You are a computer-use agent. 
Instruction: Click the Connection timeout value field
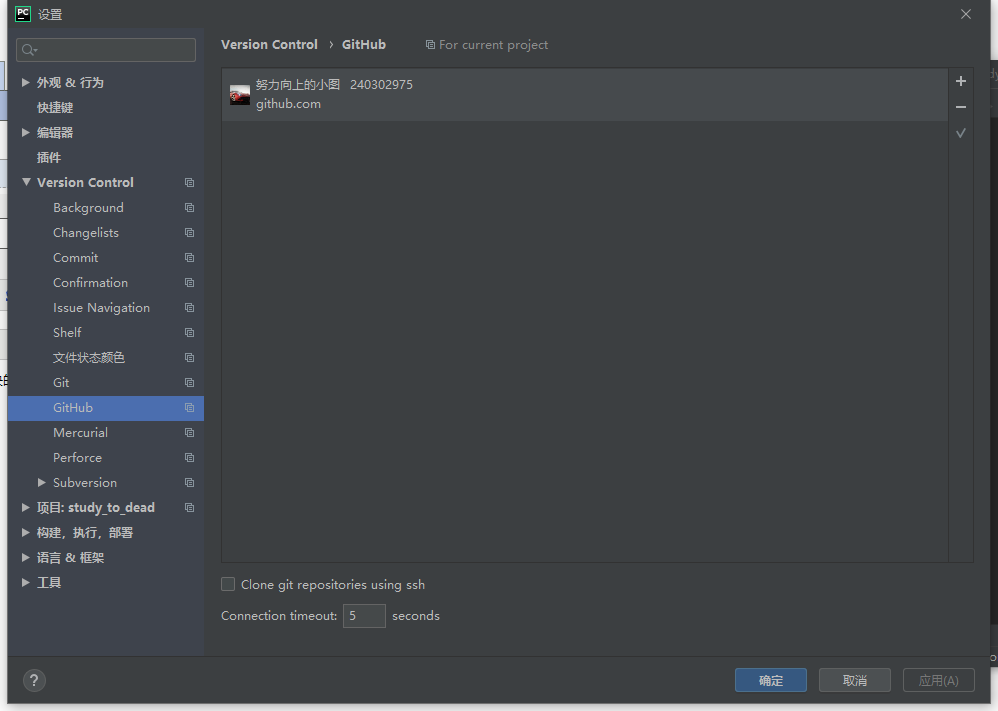[364, 616]
